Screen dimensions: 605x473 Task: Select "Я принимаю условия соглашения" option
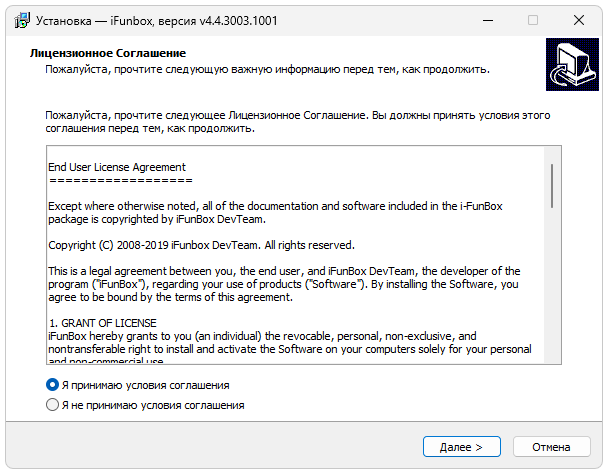(x=53, y=385)
